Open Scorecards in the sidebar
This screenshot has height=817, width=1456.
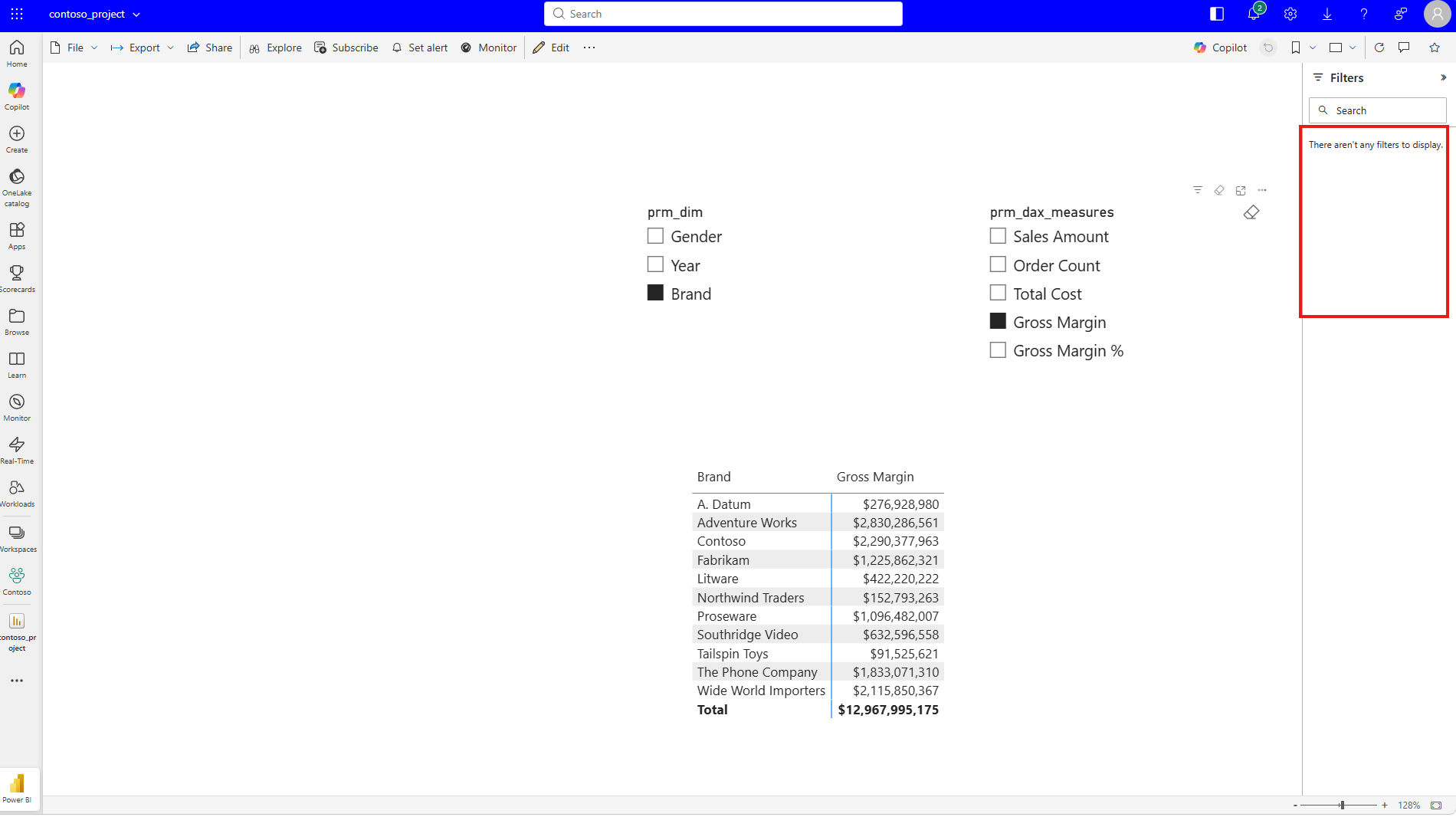point(17,278)
